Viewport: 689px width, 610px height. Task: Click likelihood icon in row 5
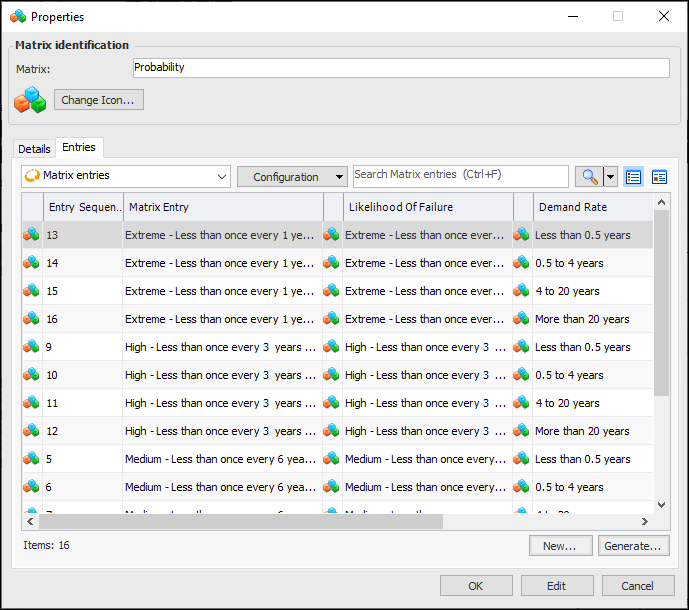pos(331,459)
